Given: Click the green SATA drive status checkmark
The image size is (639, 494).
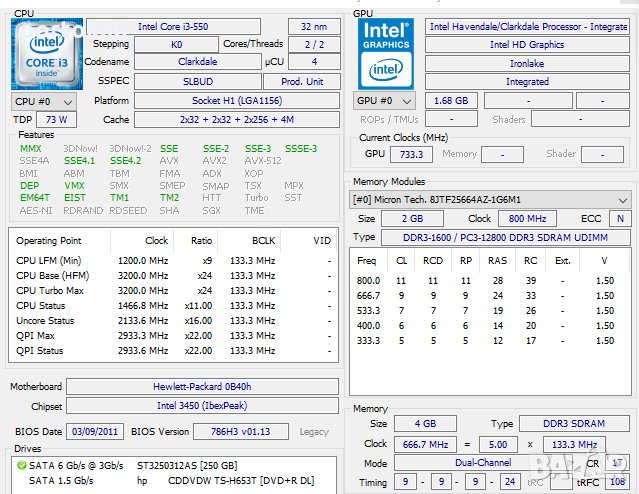Looking at the screenshot, I should [22, 465].
